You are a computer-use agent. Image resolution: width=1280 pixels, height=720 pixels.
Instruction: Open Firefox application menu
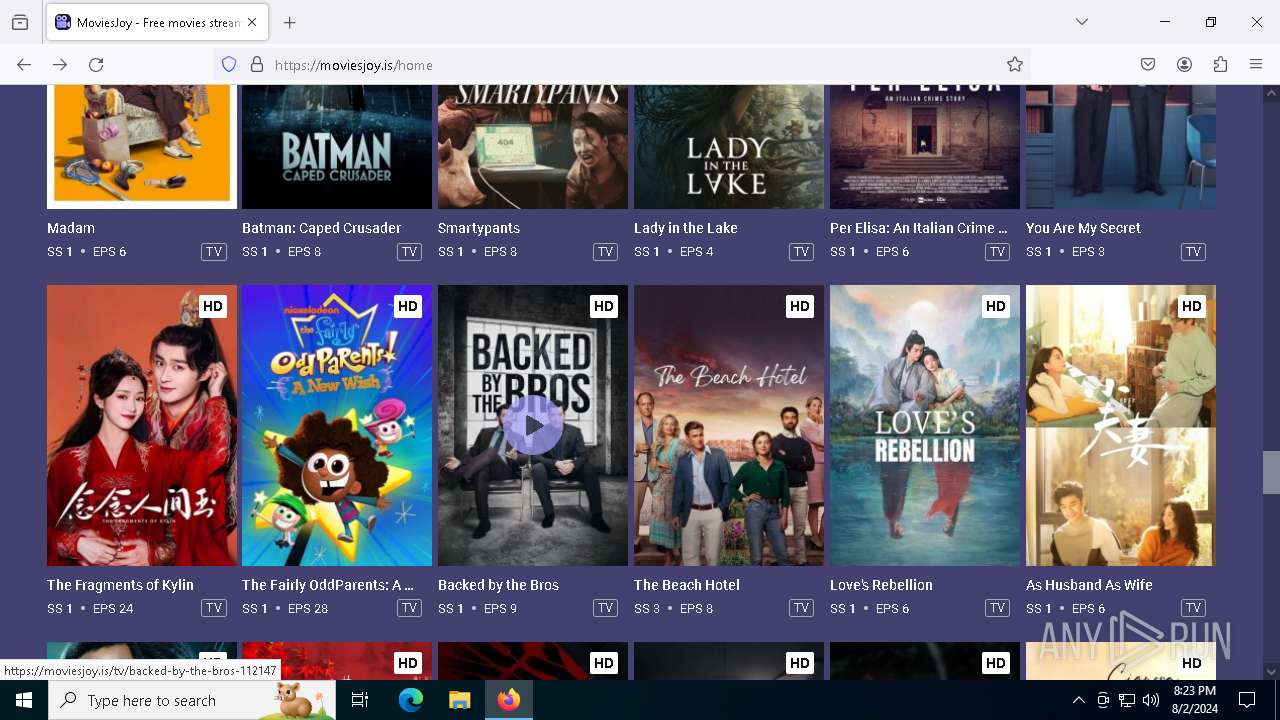[x=1256, y=65]
